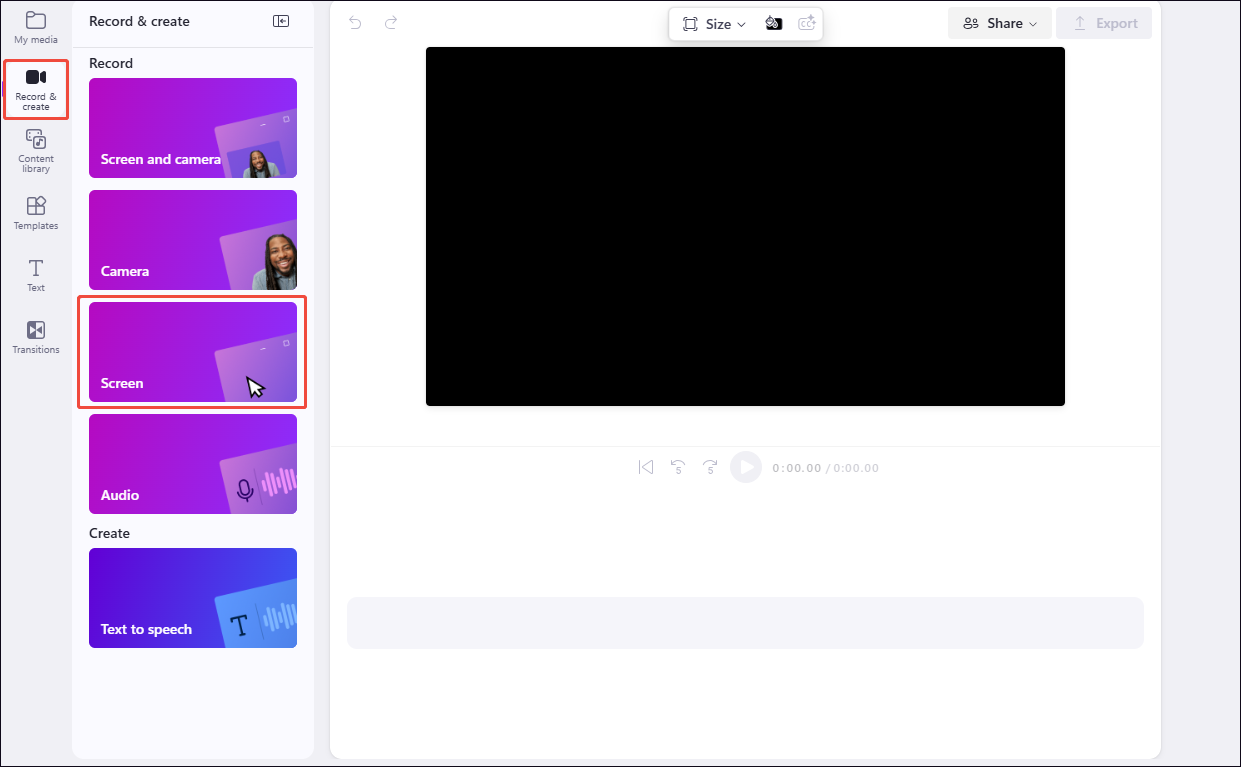This screenshot has height=767, width=1241.
Task: Play the video preview
Action: coord(746,467)
